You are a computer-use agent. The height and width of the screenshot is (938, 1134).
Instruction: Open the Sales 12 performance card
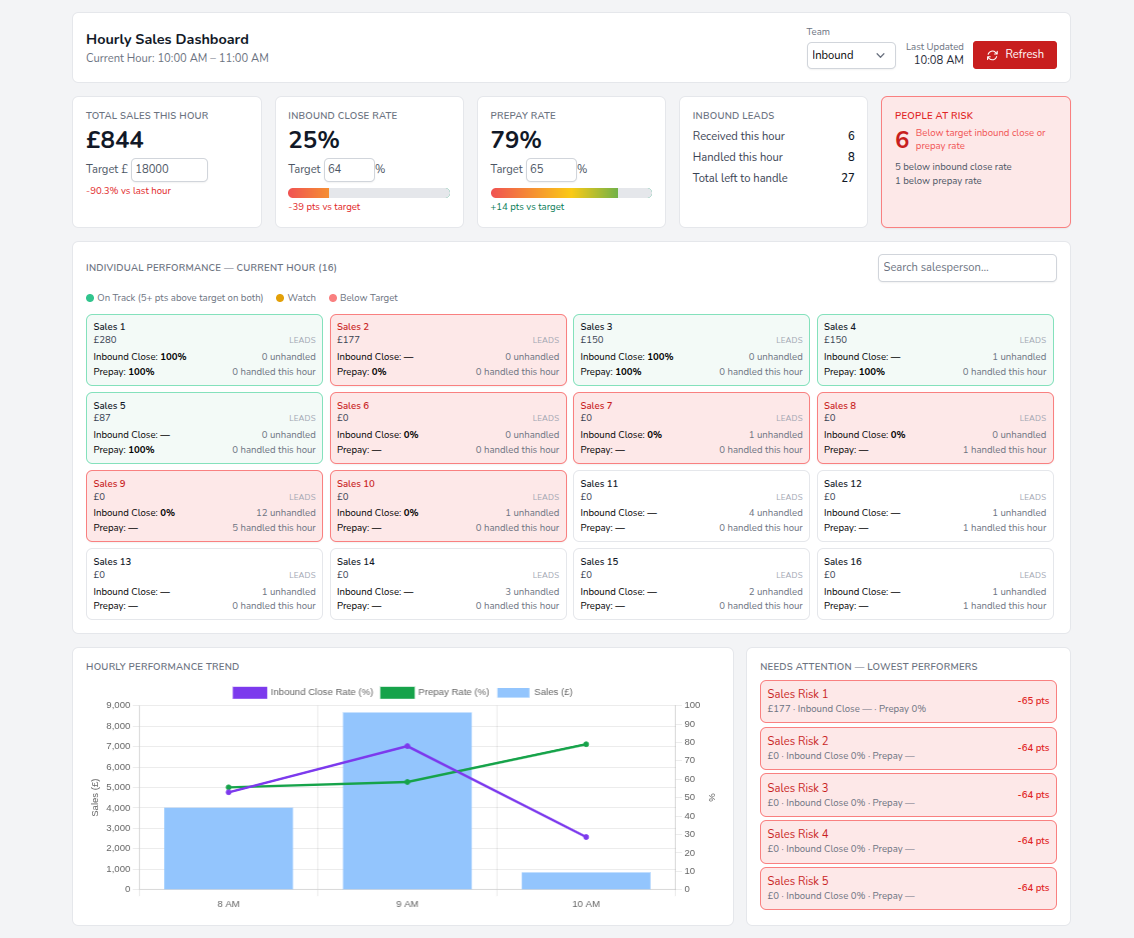coord(935,506)
